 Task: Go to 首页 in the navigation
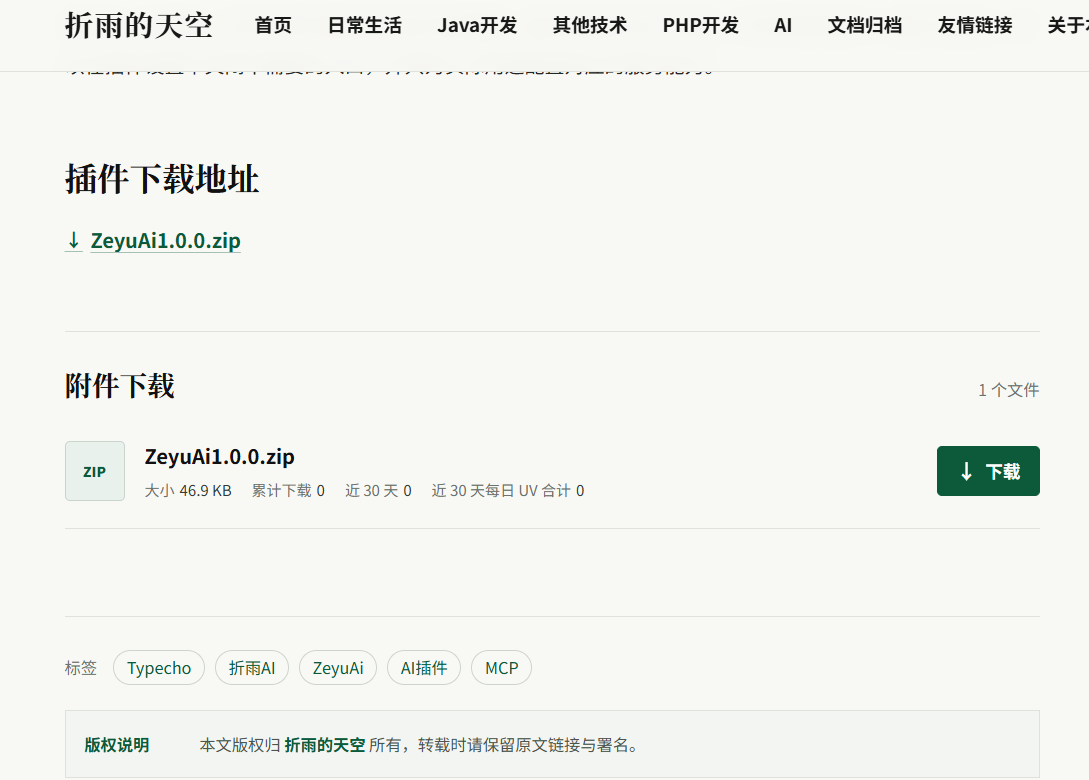[x=273, y=26]
